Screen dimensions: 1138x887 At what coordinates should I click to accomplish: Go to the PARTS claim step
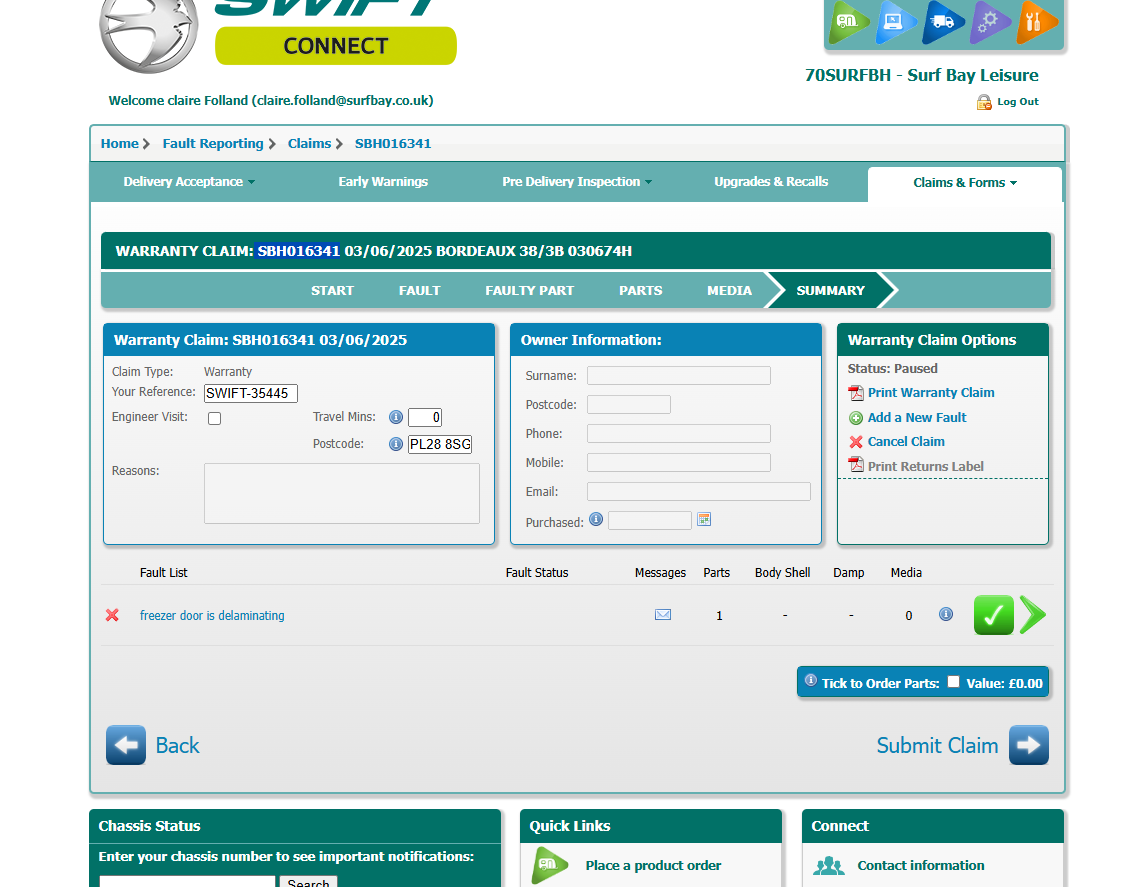click(641, 290)
